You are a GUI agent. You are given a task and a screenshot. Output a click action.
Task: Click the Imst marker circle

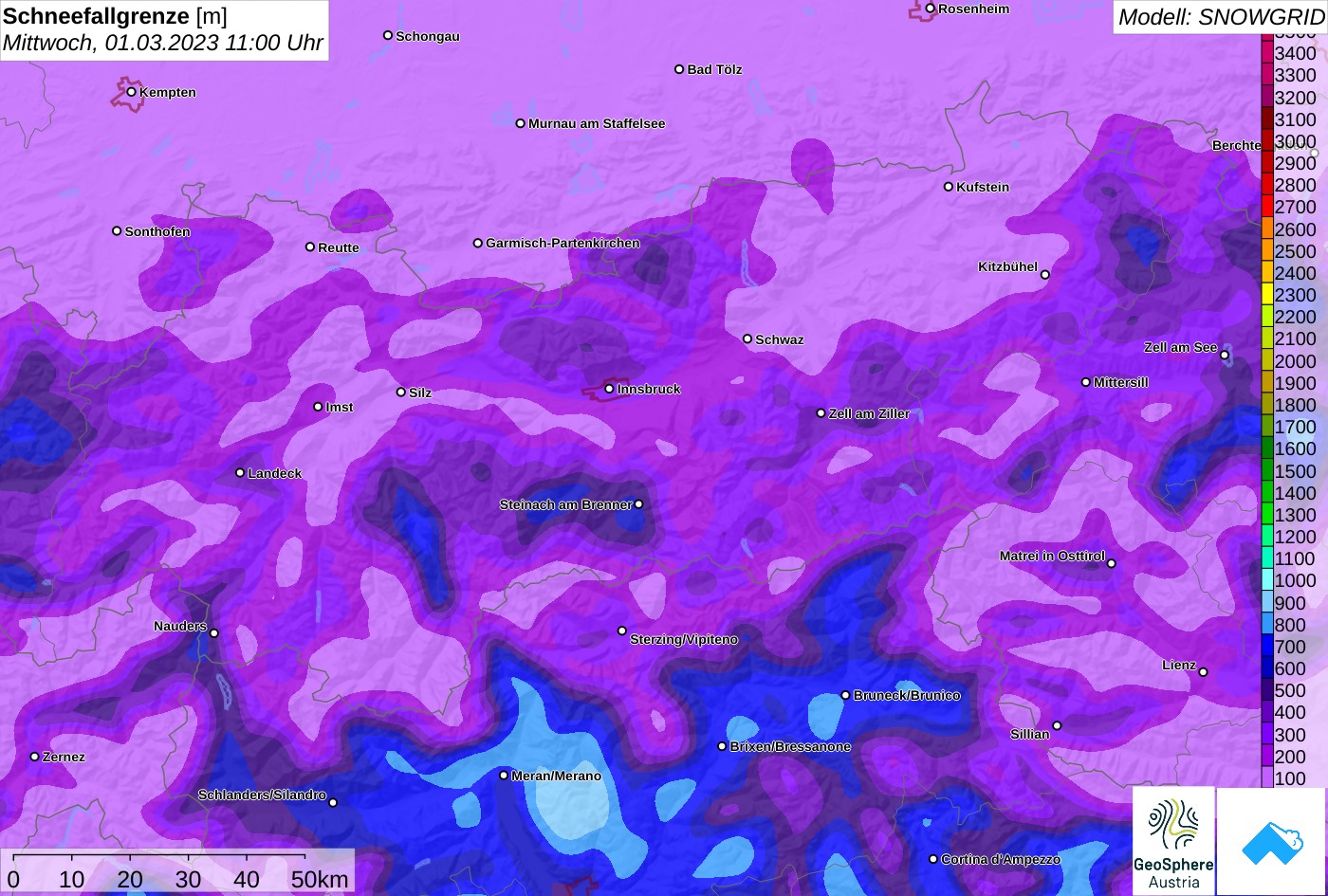318,407
